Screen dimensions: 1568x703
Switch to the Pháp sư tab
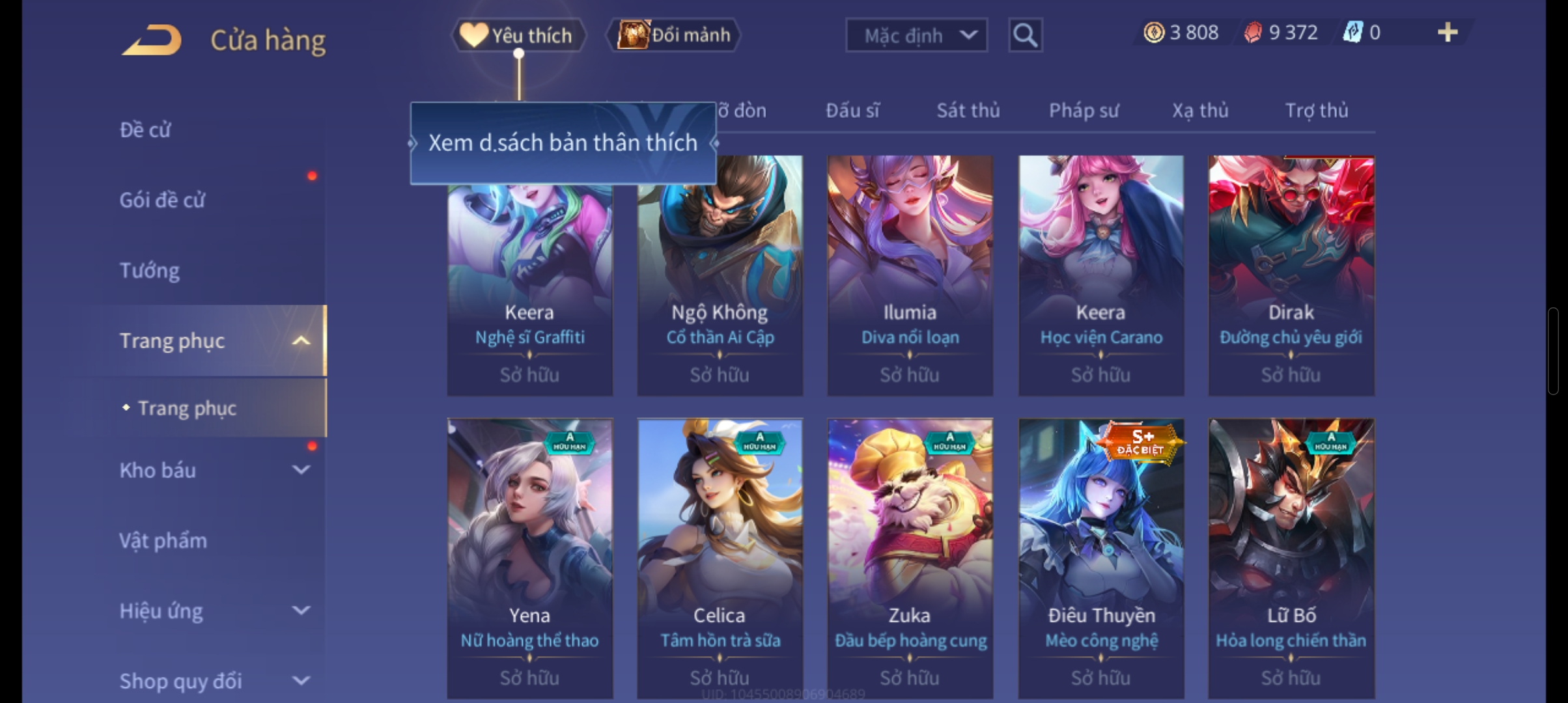(1084, 111)
